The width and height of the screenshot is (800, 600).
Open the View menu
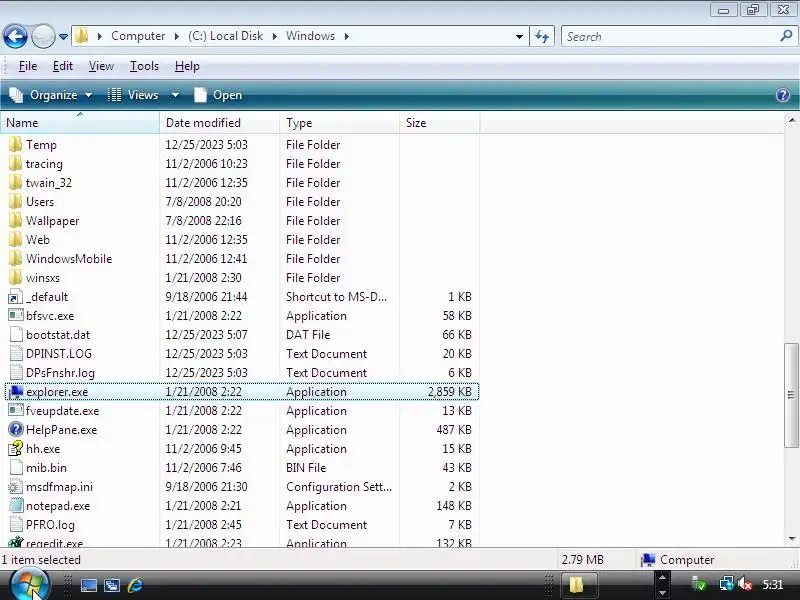pyautogui.click(x=101, y=66)
